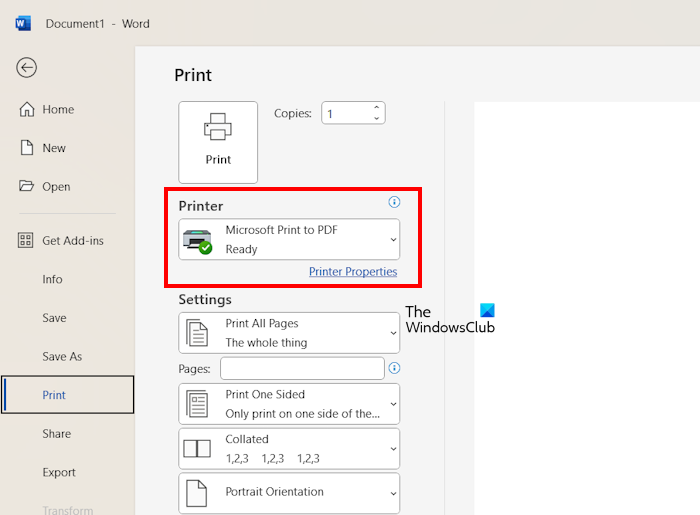The height and width of the screenshot is (515, 700).
Task: Click the Get Add-ins grid icon
Action: (x=27, y=241)
